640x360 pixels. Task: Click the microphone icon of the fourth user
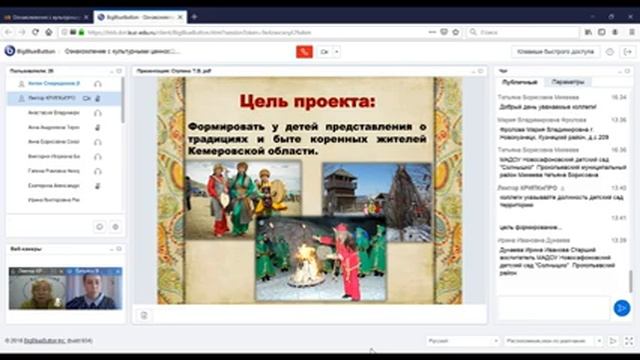click(98, 127)
